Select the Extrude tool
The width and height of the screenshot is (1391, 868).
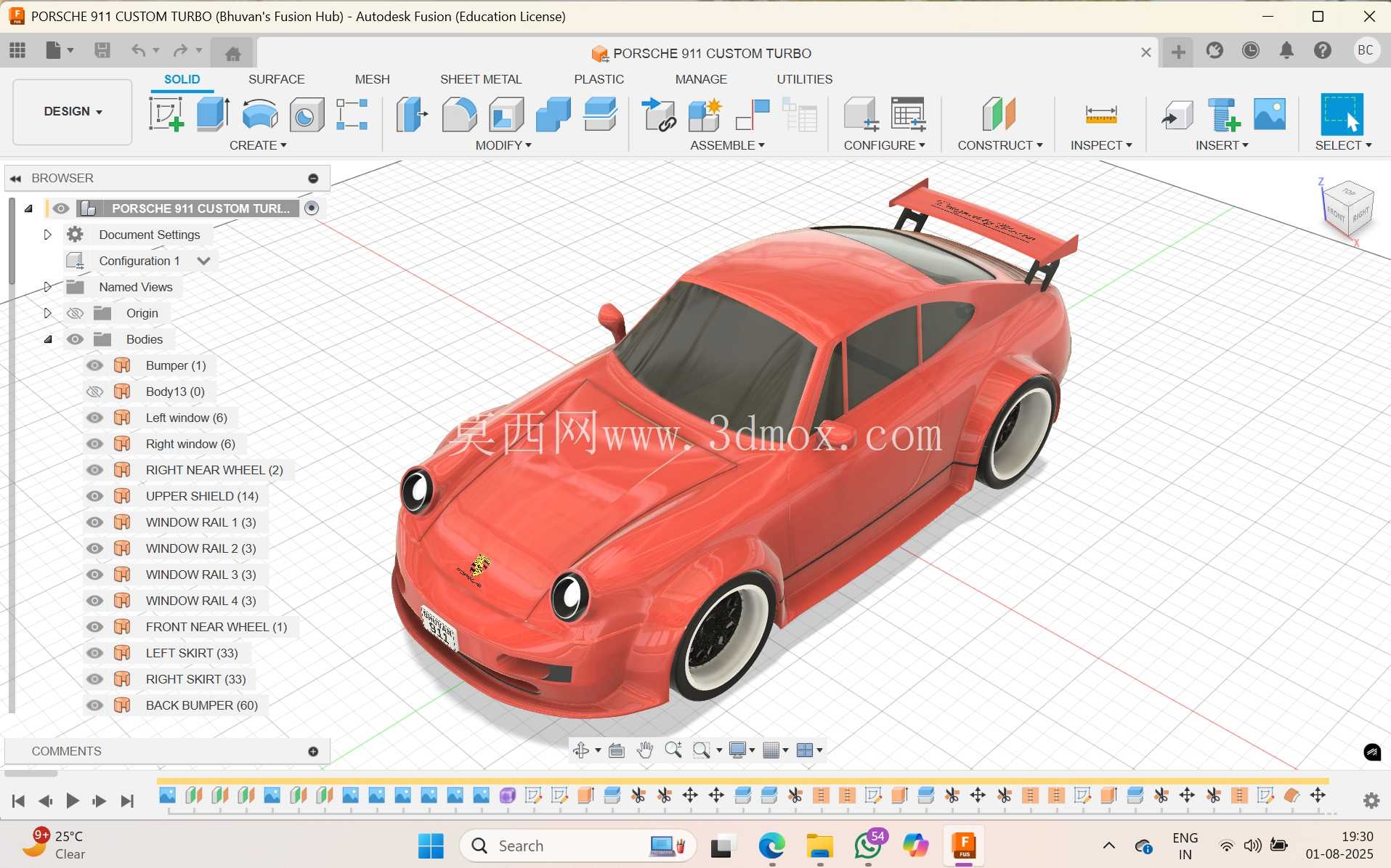(x=213, y=115)
